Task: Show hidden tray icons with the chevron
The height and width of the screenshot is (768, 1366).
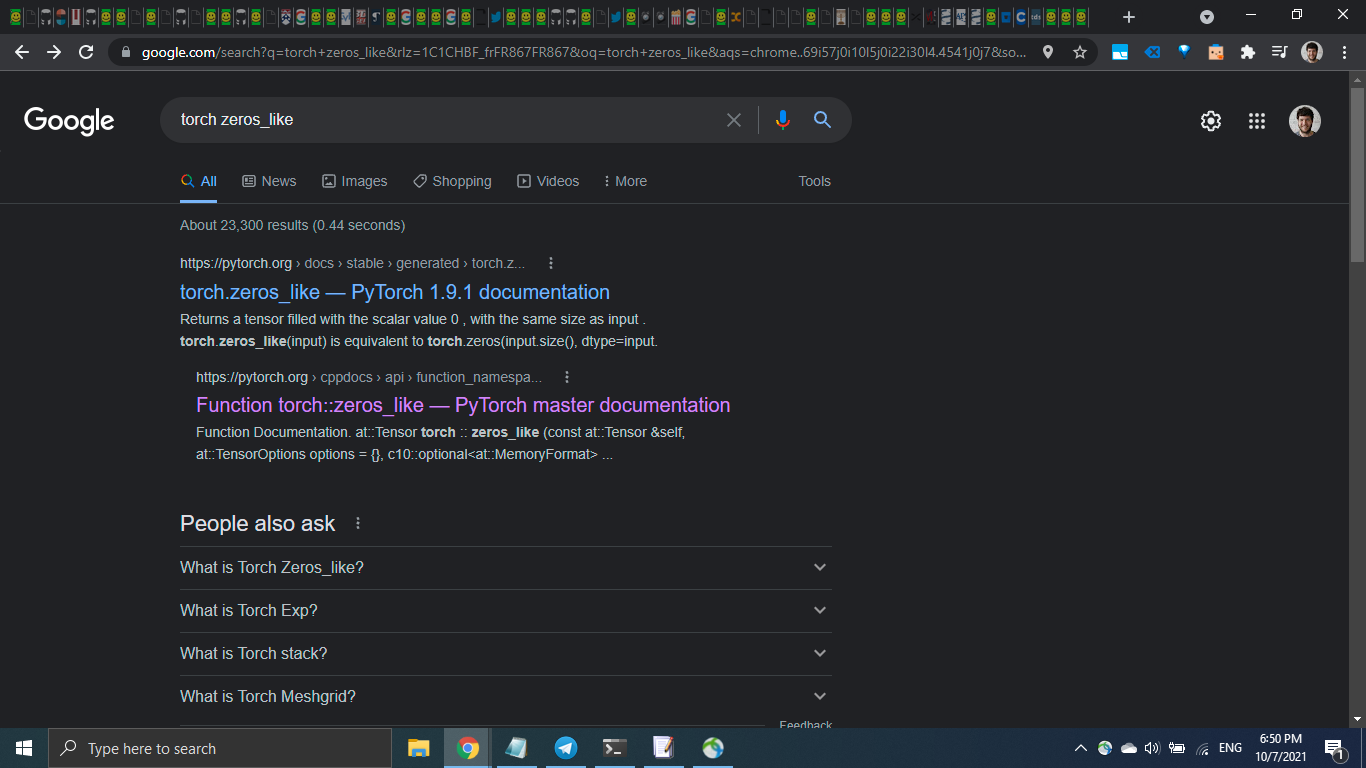Action: point(1080,748)
